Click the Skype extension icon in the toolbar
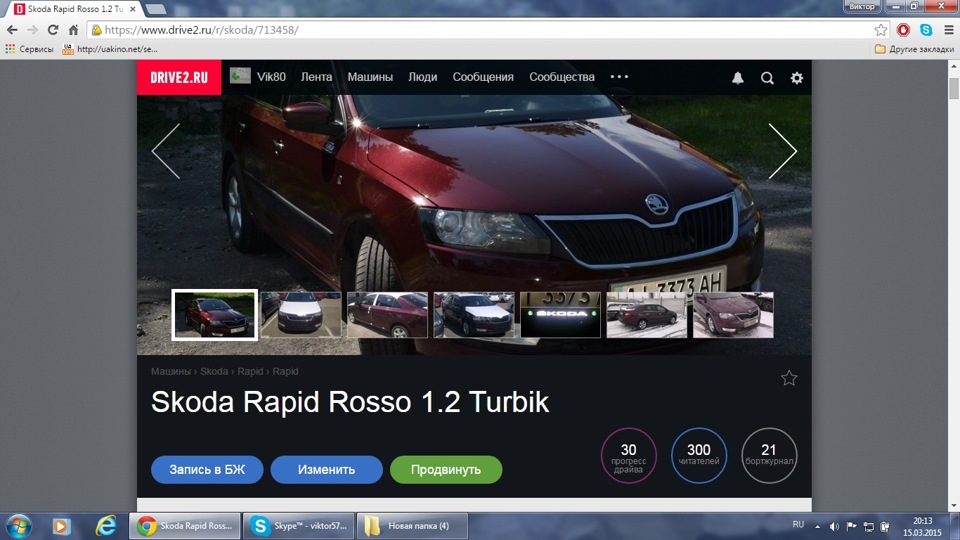Image resolution: width=960 pixels, height=540 pixels. pyautogui.click(x=926, y=30)
